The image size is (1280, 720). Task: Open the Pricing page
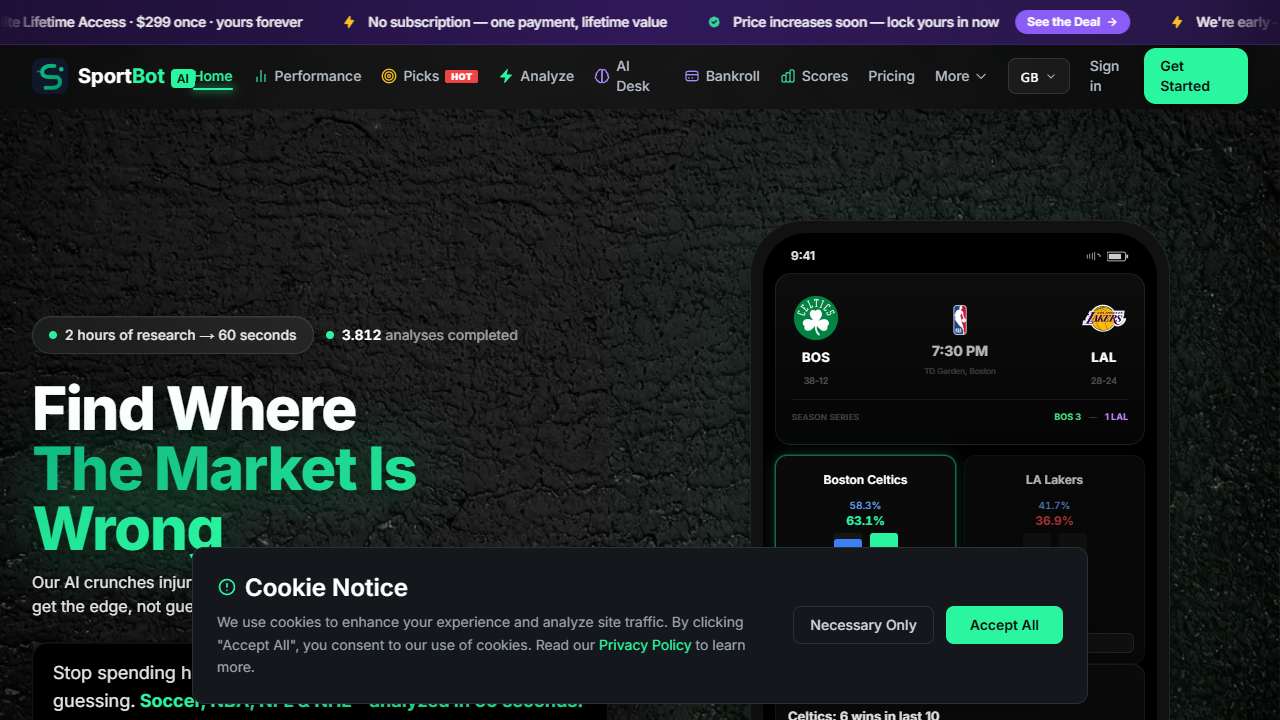pos(891,76)
